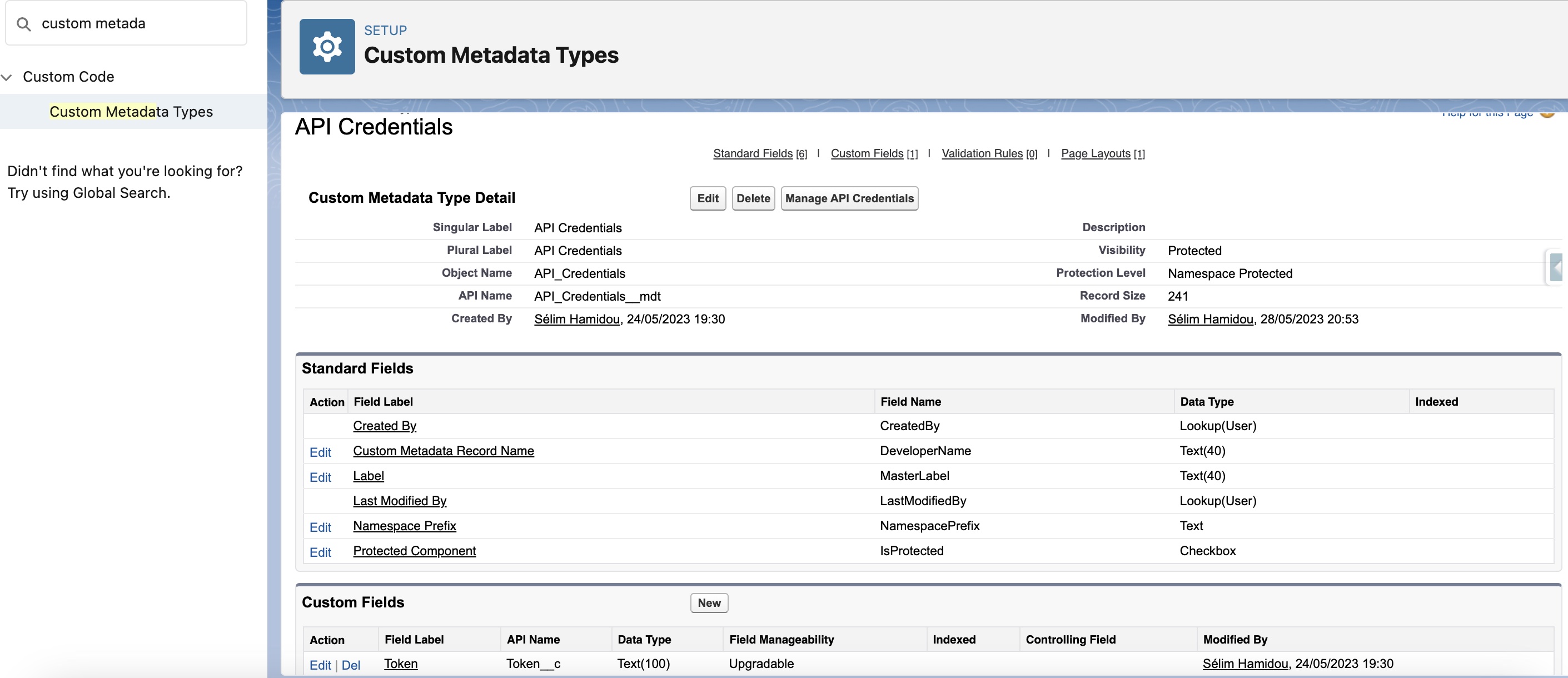Click the CreatedBy field name cell

click(909, 426)
